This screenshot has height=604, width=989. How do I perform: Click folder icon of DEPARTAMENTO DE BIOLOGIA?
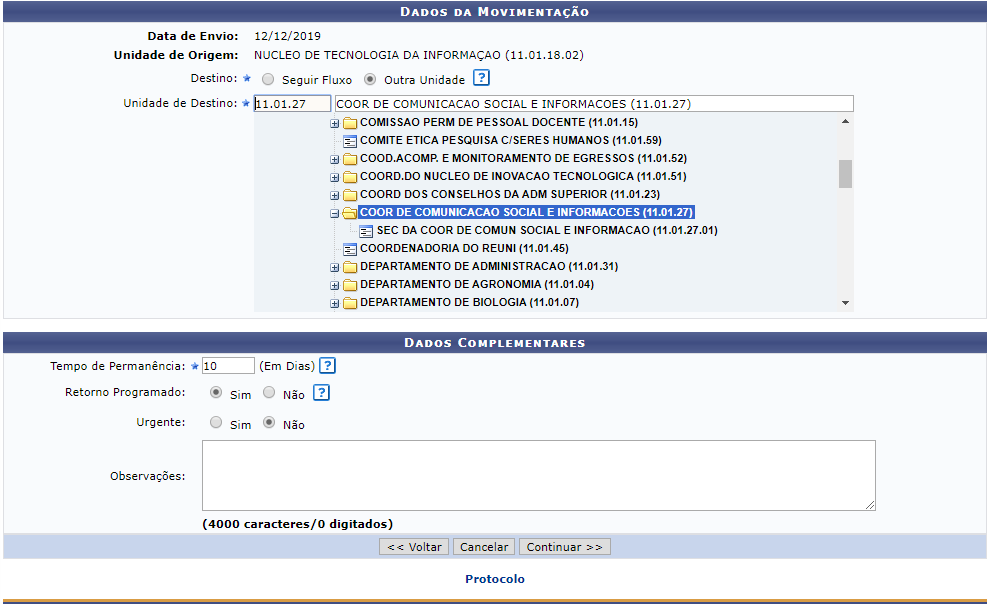350,303
